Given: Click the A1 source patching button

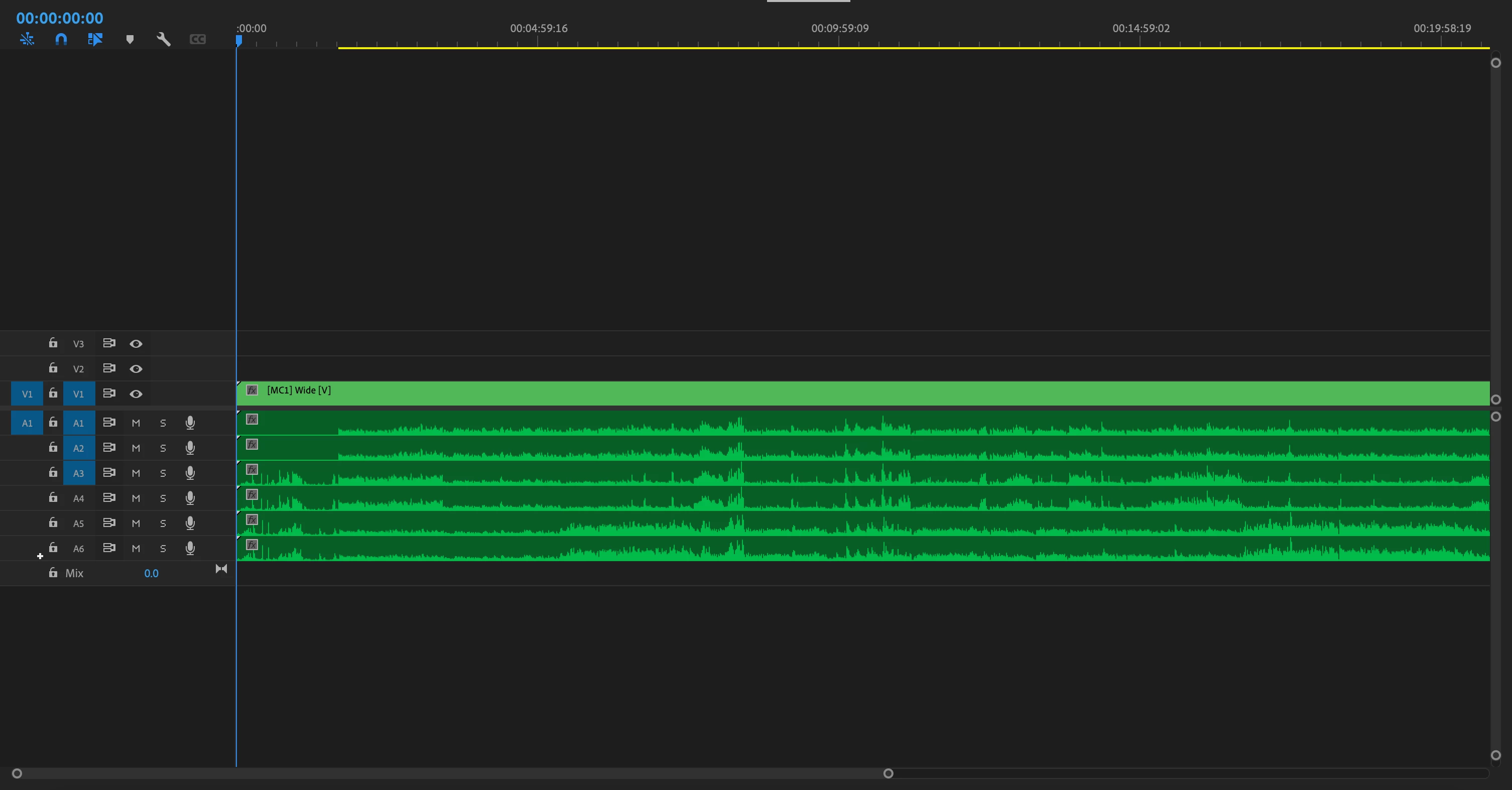Looking at the screenshot, I should [x=27, y=423].
